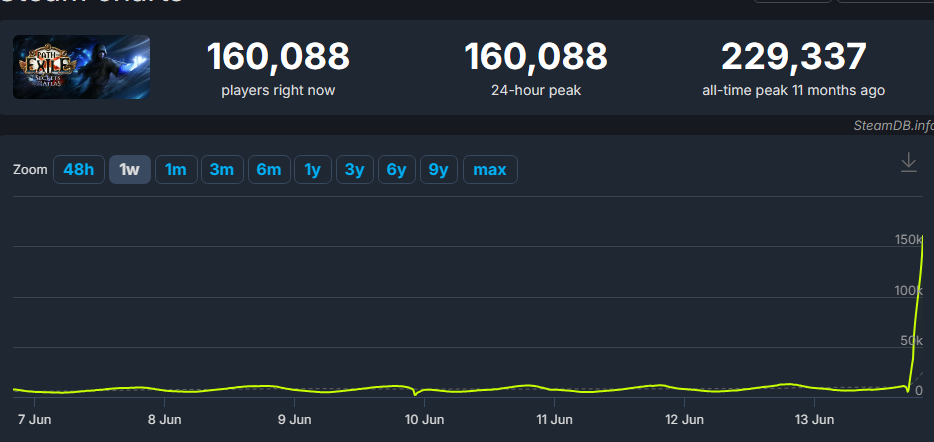Viewport: 934px width, 442px height.
Task: Click the 24-hour peak label
Action: [536, 91]
